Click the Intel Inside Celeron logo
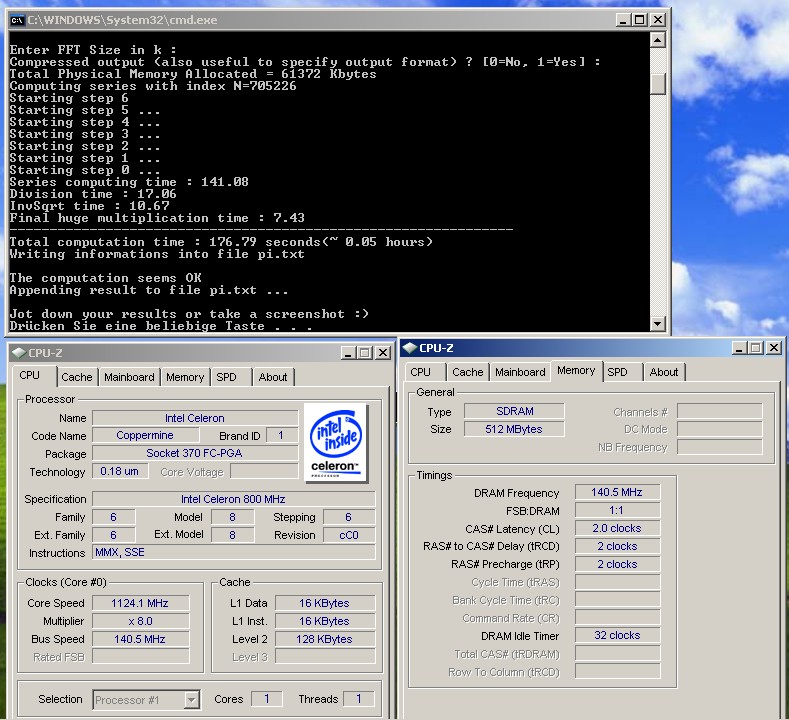Screen dimensions: 789x720 click(336, 443)
